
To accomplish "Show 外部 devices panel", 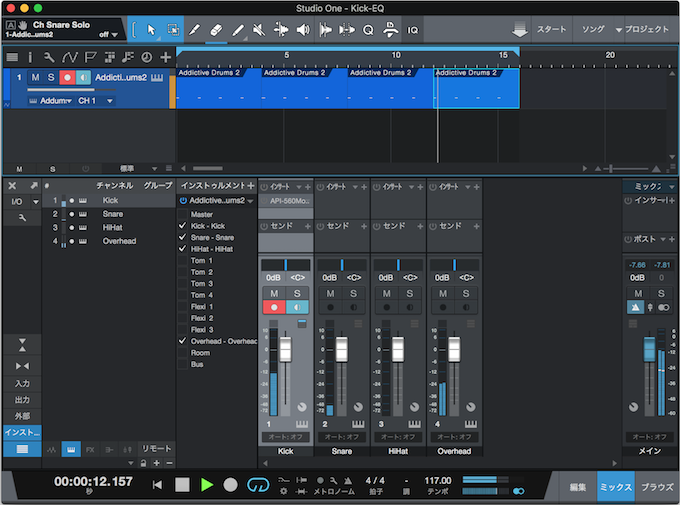I will pos(22,416).
